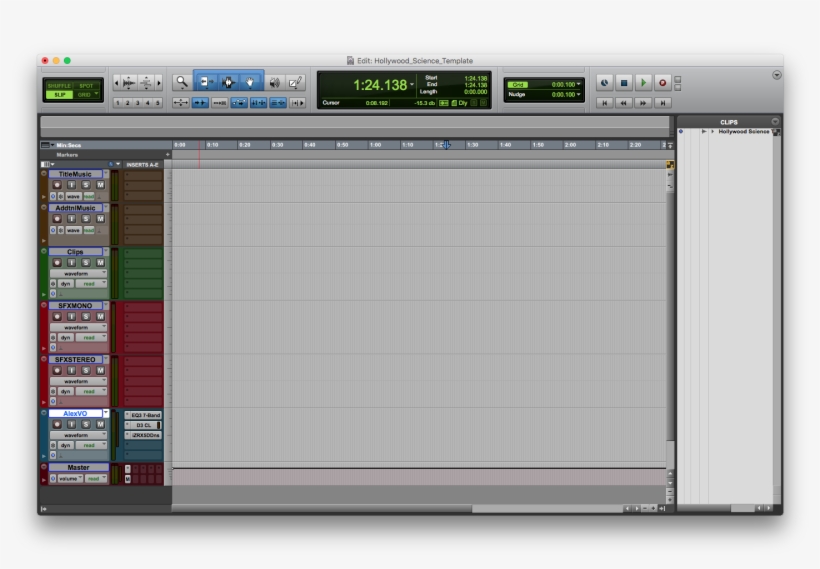The image size is (820, 569).
Task: Click the Fast Forward button
Action: click(643, 103)
